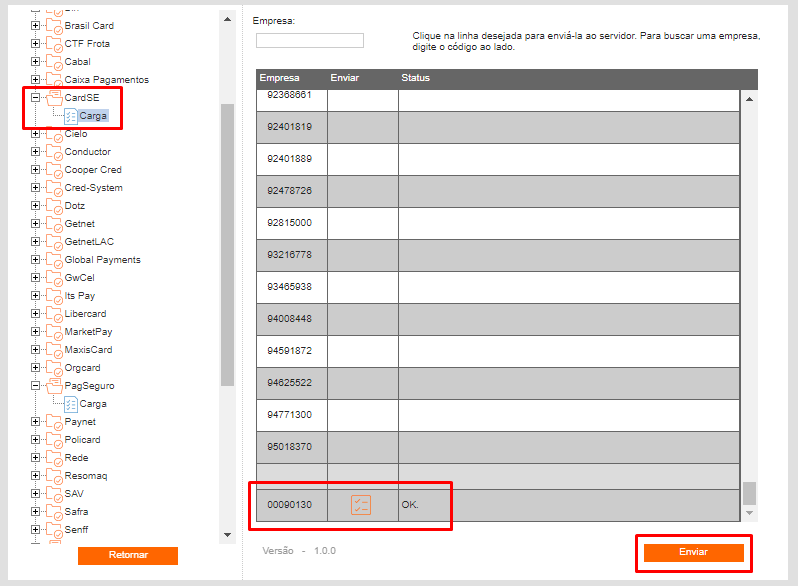798x586 pixels.
Task: Click the table scrollbar thumb
Action: (749, 493)
